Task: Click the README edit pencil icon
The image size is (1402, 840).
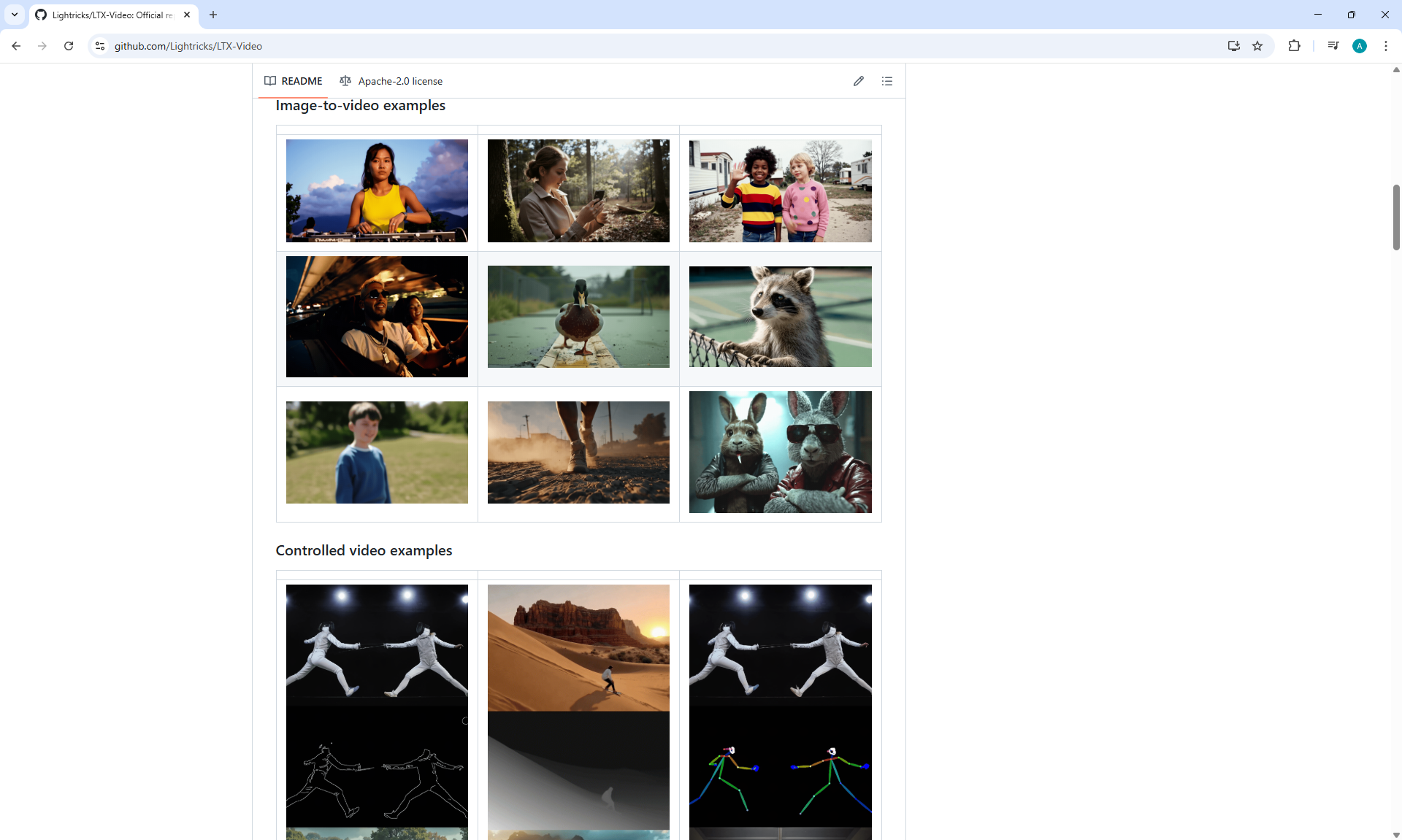Action: [859, 81]
